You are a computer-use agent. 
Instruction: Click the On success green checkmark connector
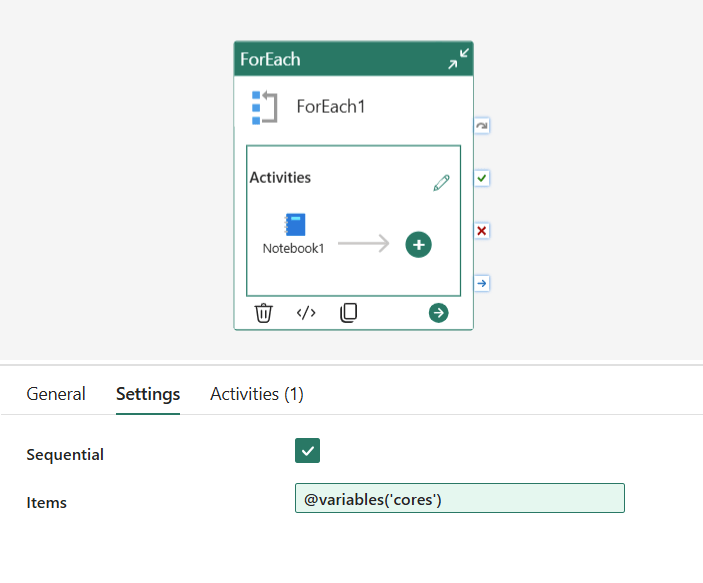click(482, 178)
